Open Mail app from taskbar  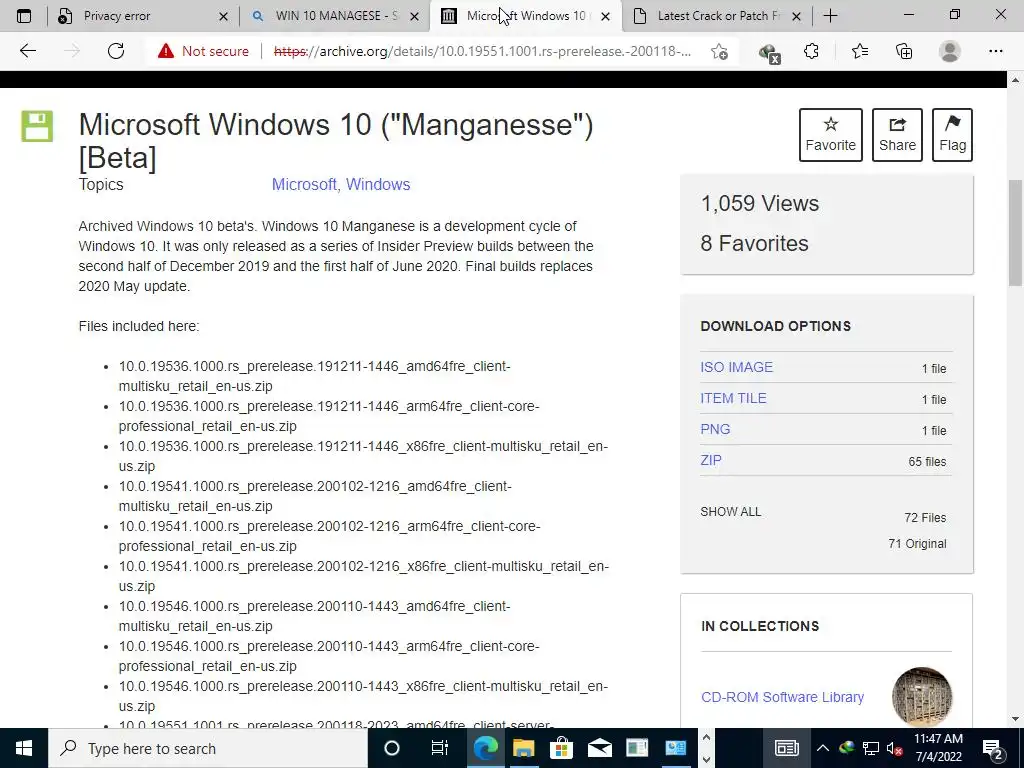pos(599,748)
